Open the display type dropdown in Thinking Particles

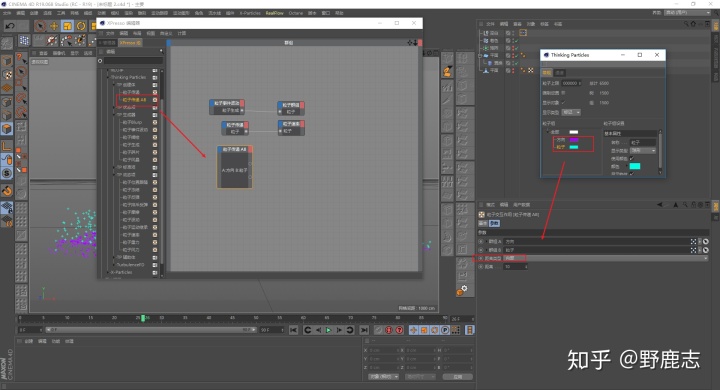pyautogui.click(x=572, y=112)
